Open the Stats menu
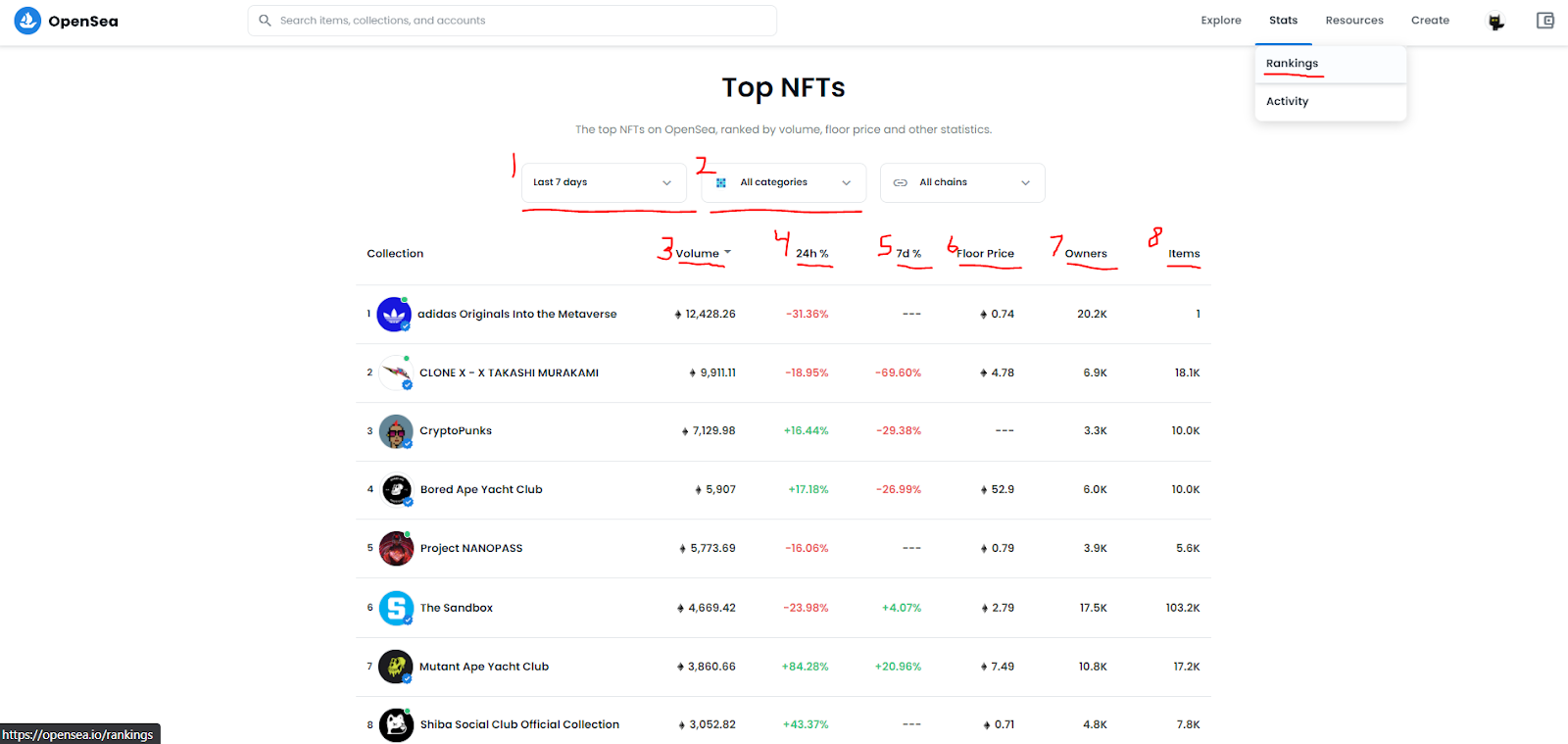The width and height of the screenshot is (1568, 744). pyautogui.click(x=1283, y=21)
